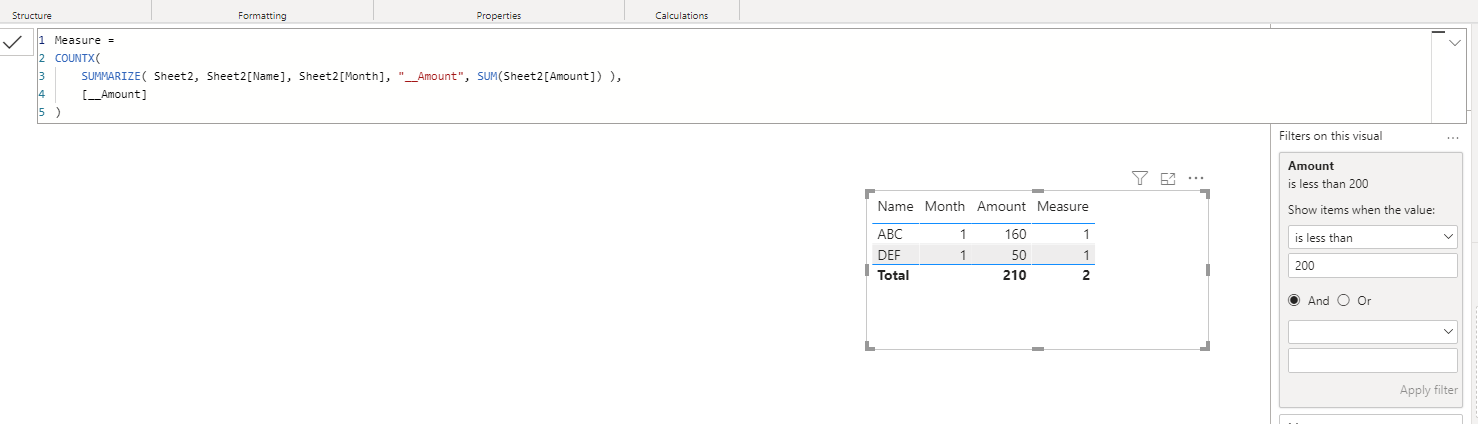
Task: Expand the formula bar with the chevron
Action: pos(1453,43)
